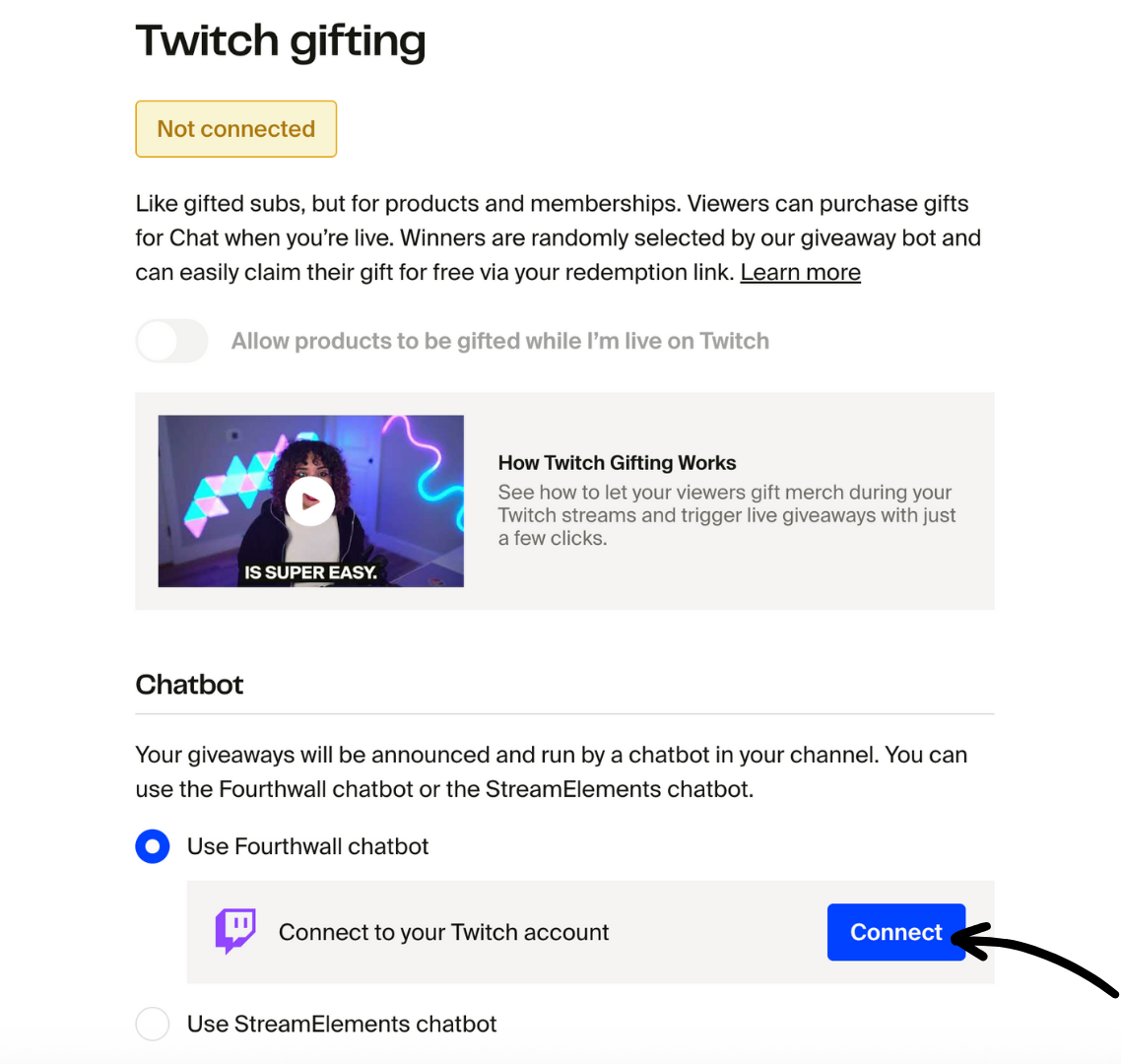
Task: Click the Twitch glitch icon beside Connect
Action: coord(234,930)
